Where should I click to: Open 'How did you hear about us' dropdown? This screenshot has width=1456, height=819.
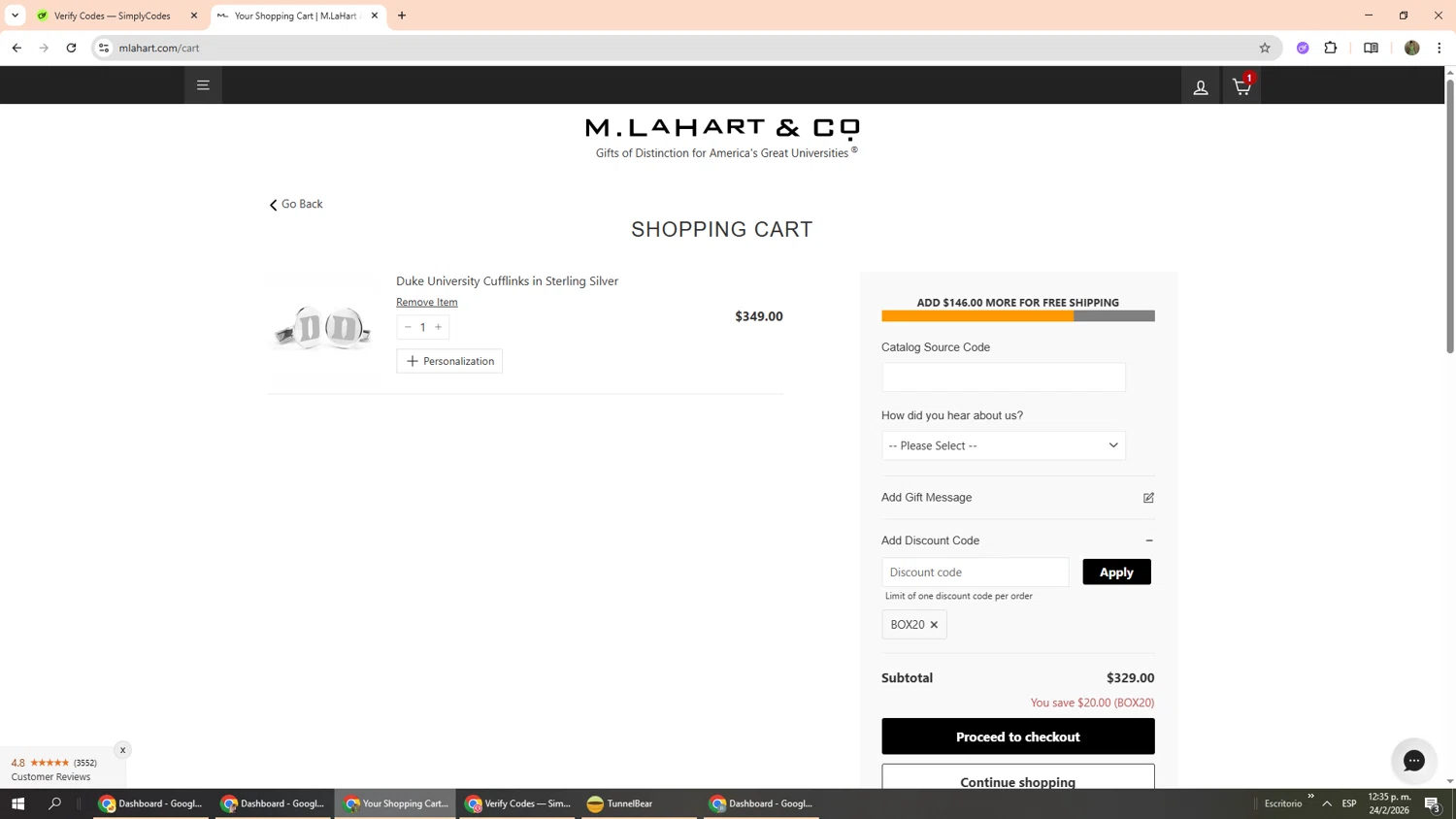coord(1003,445)
